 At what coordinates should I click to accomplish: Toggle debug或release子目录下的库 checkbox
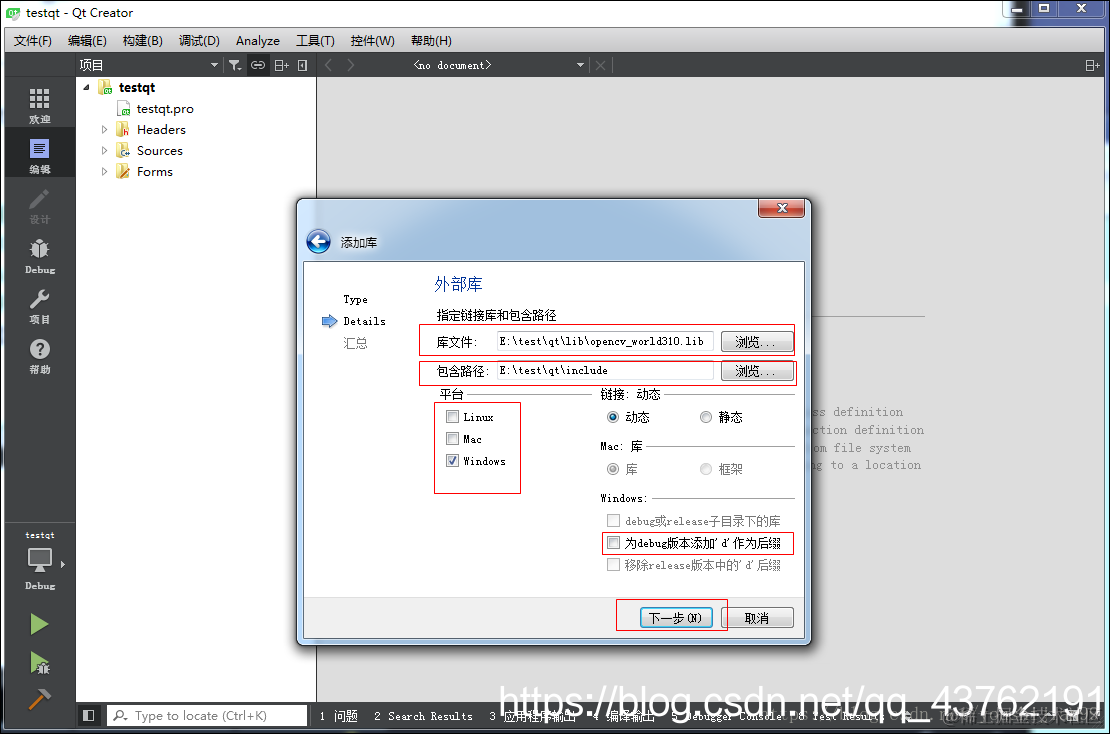tap(614, 521)
